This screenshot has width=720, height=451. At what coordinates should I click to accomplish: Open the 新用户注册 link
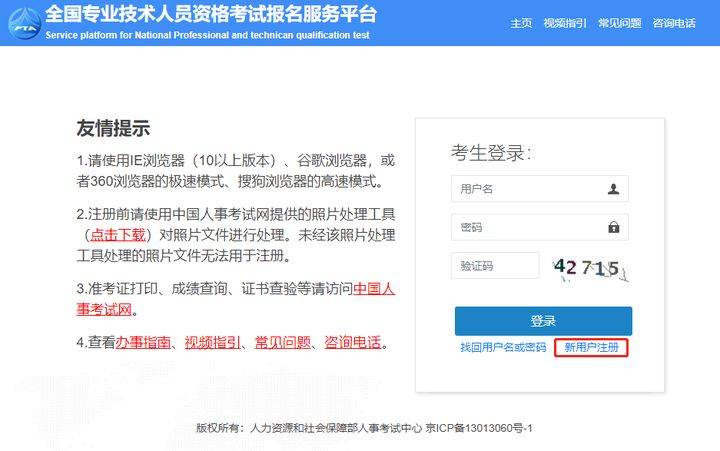point(591,347)
